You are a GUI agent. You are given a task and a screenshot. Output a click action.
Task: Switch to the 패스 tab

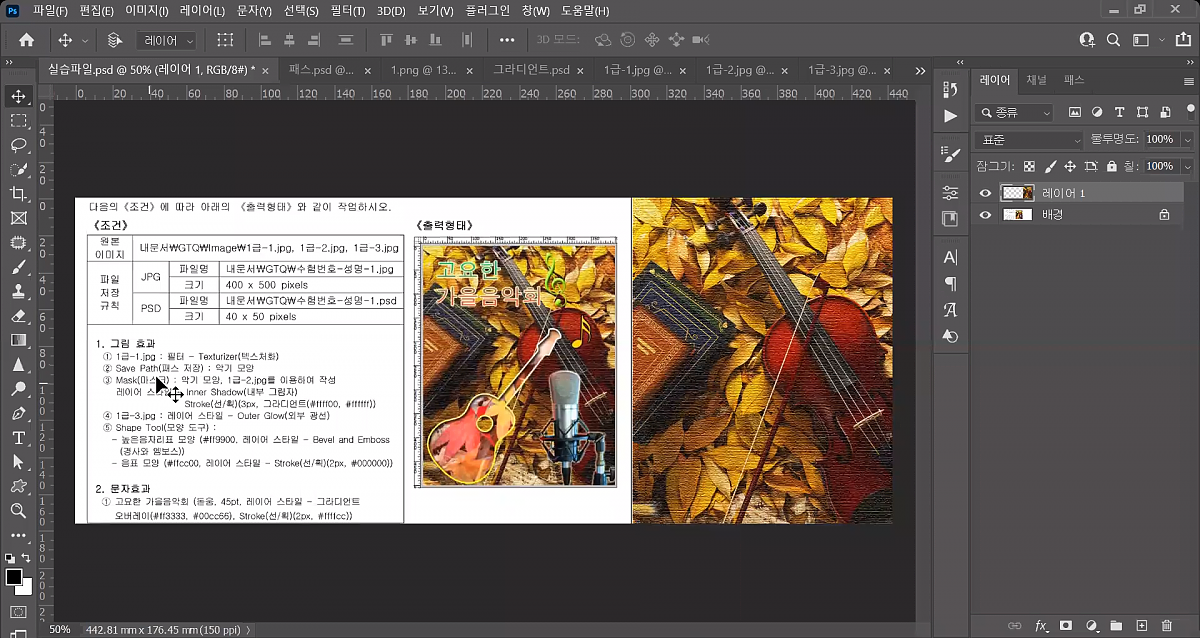1074,80
